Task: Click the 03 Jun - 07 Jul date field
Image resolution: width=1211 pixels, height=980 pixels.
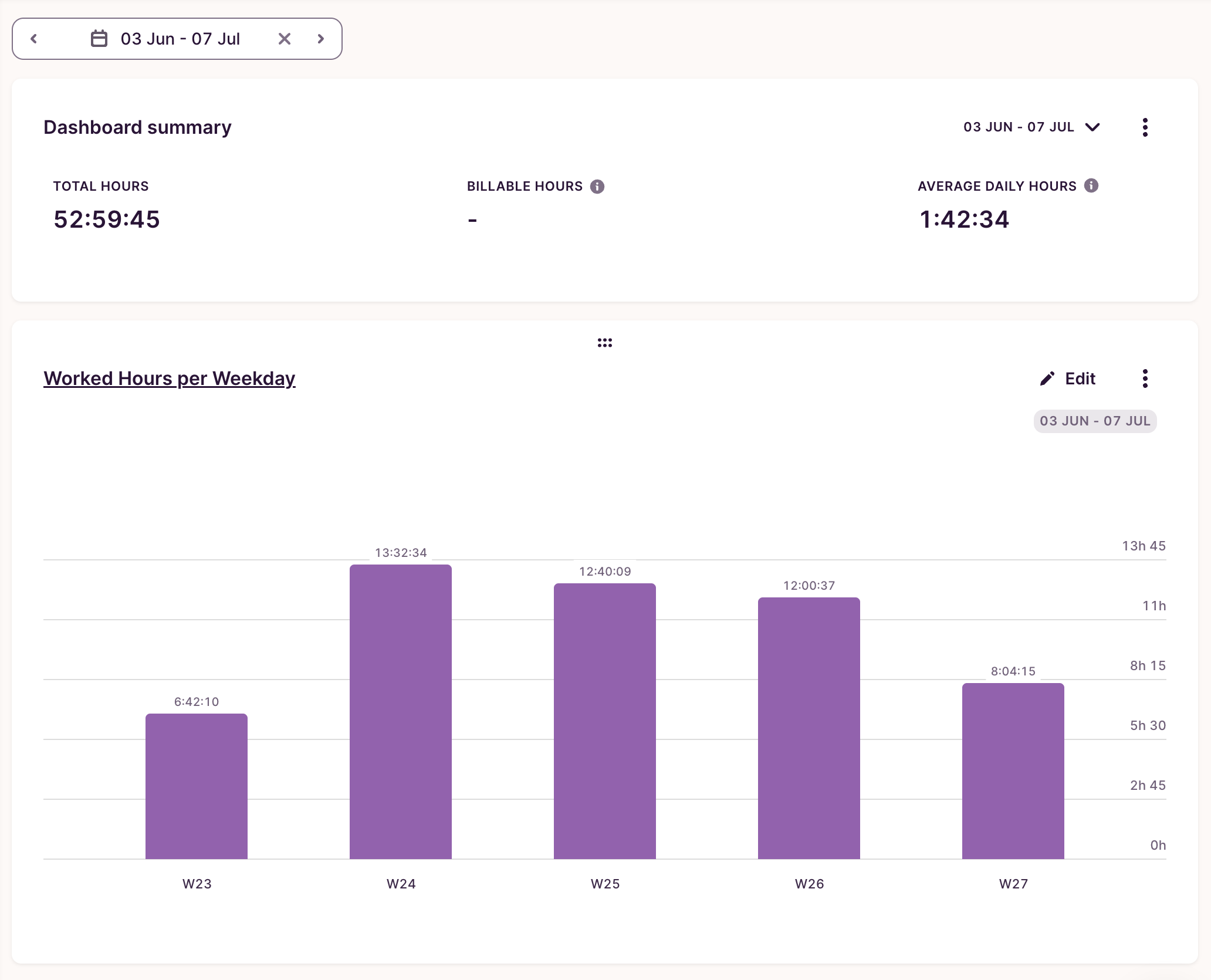Action: [x=177, y=39]
